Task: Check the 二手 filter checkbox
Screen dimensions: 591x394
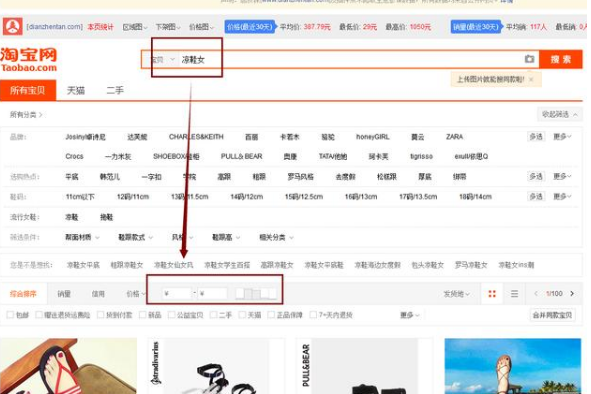Action: pyautogui.click(x=213, y=314)
